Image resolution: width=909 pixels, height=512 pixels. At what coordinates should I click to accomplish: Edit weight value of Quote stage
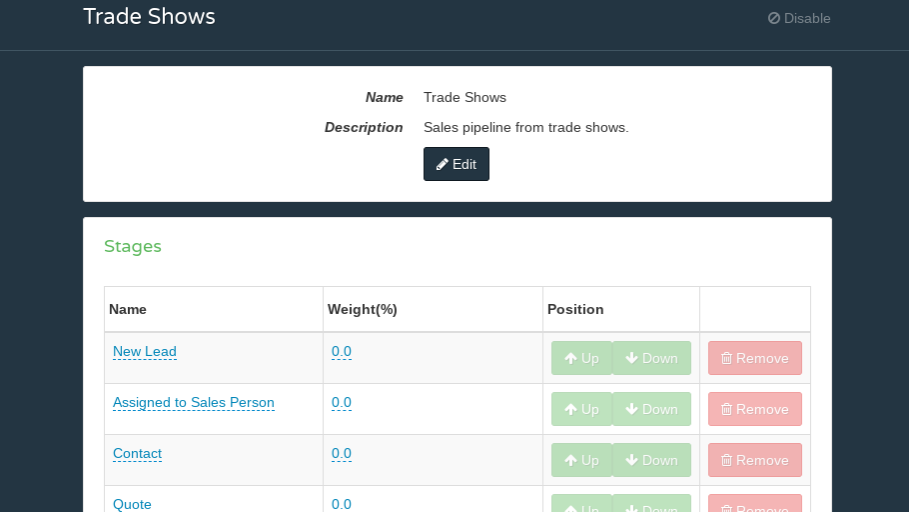tap(341, 504)
